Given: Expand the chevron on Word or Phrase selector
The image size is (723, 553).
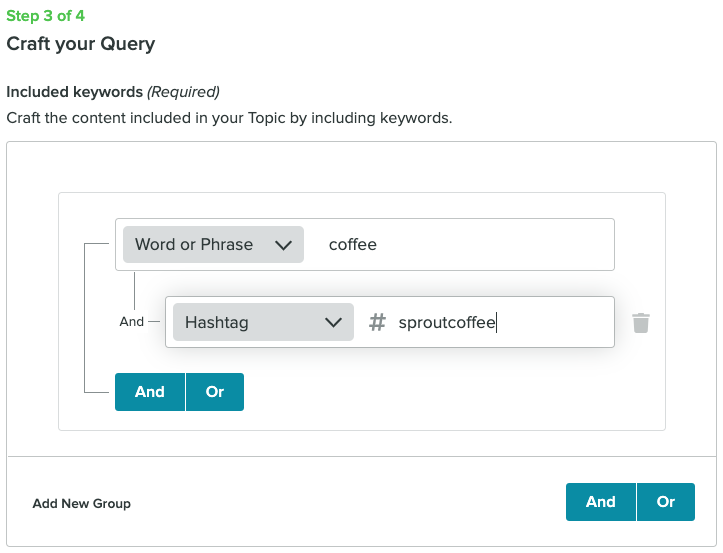Looking at the screenshot, I should pos(283,245).
